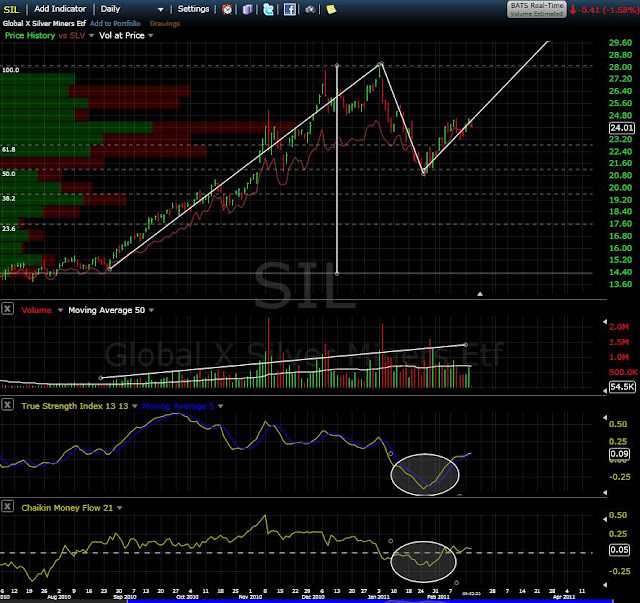
Task: Expand Chaikin Money Flow 21 dropdown
Action: point(120,508)
